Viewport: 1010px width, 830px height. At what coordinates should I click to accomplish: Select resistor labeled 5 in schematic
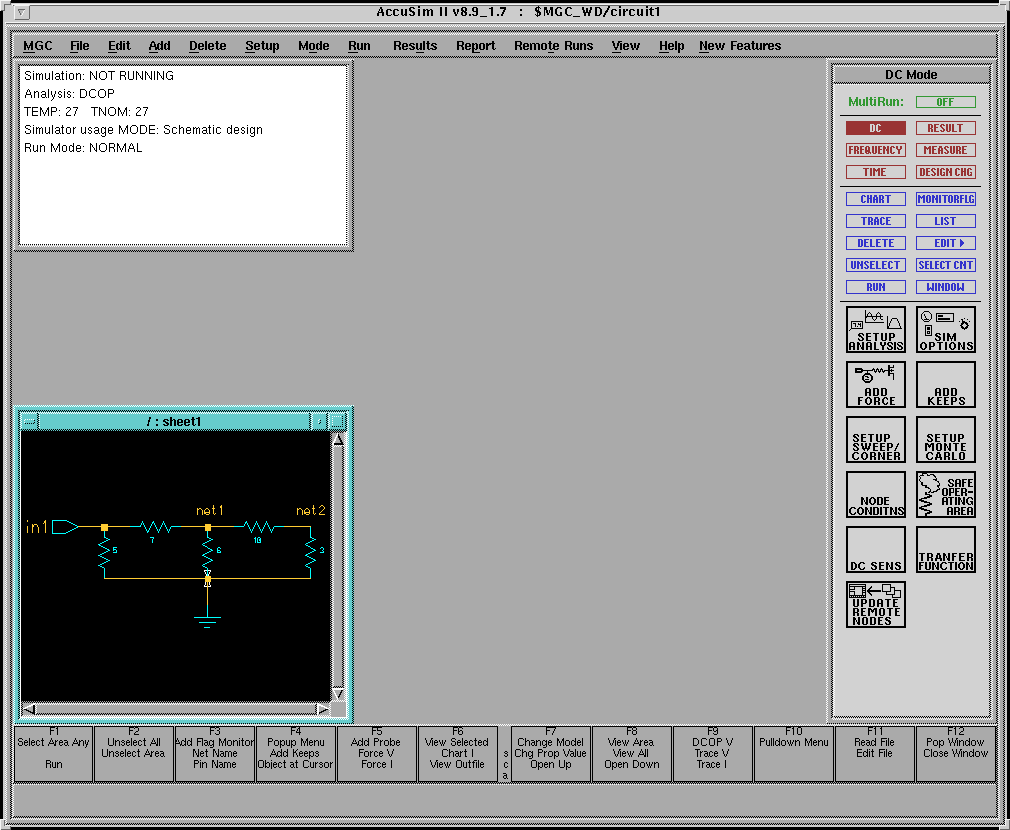104,553
